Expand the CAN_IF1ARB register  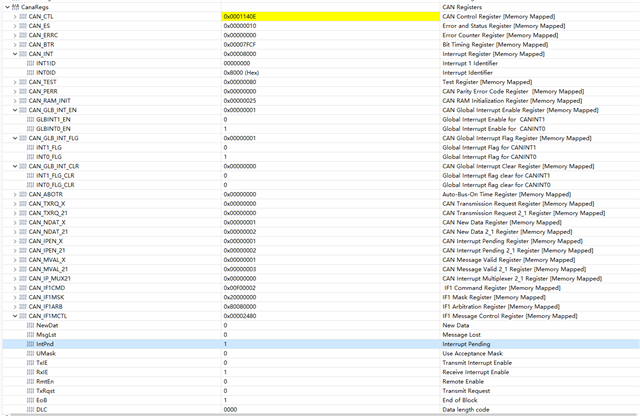point(15,307)
